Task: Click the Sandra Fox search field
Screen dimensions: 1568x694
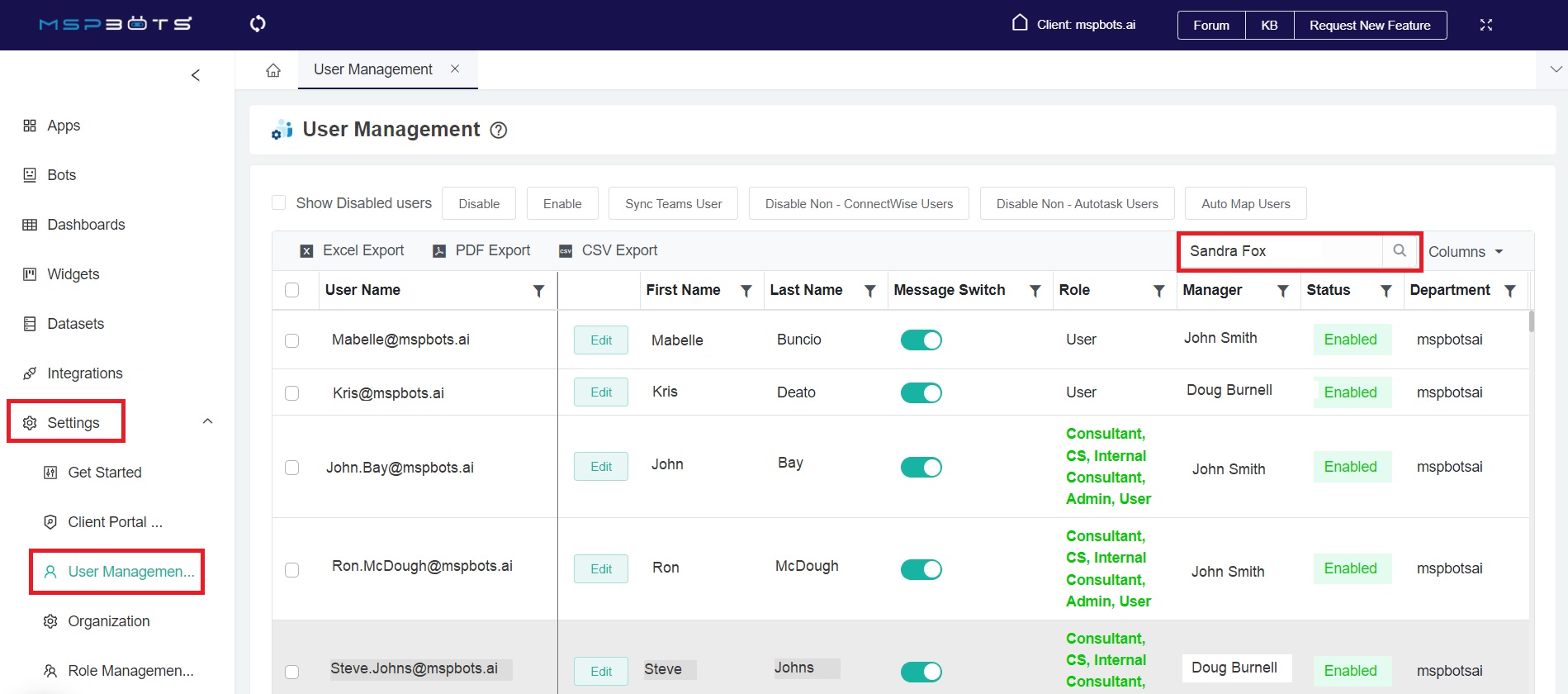Action: coord(1280,251)
